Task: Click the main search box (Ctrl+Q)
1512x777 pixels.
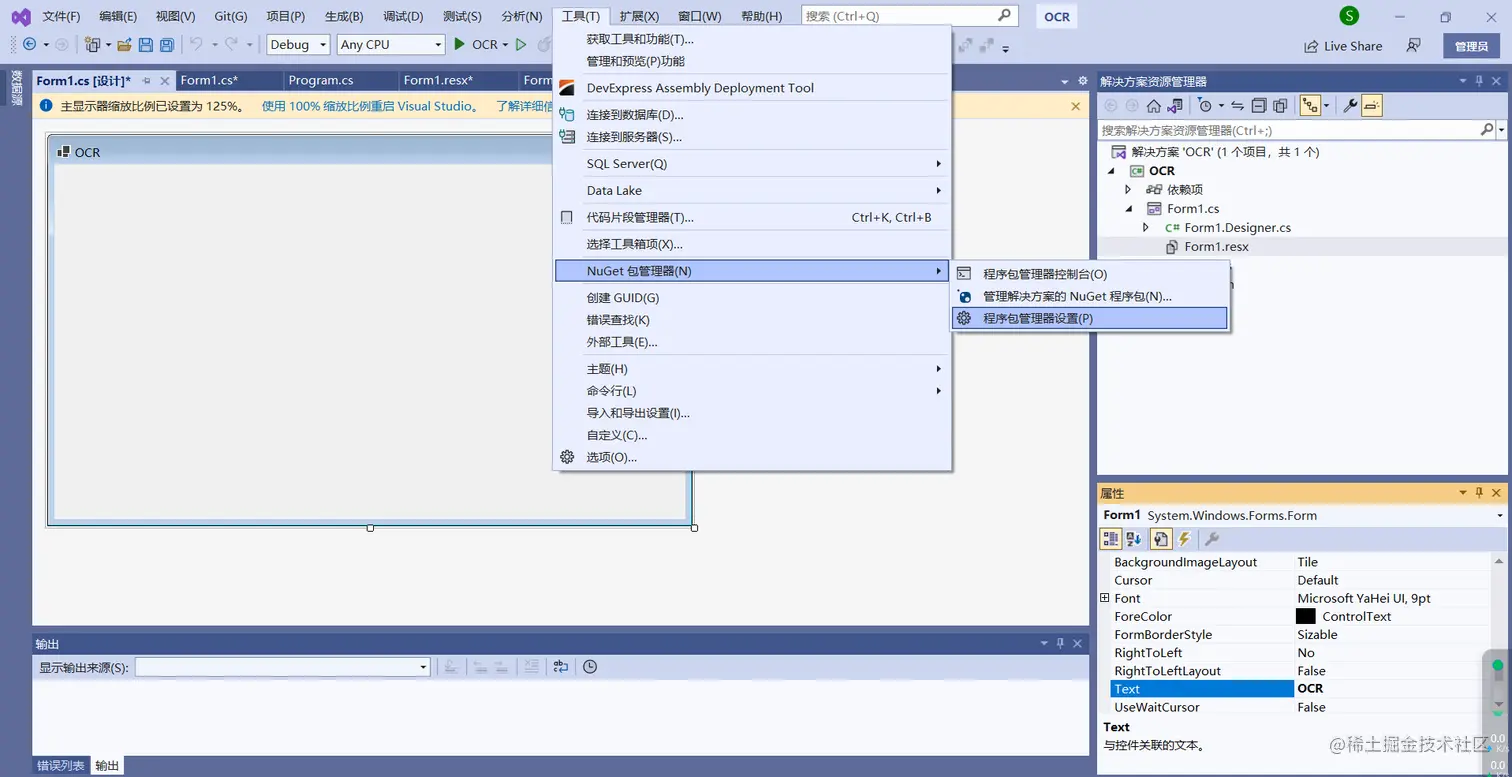Action: [x=910, y=16]
